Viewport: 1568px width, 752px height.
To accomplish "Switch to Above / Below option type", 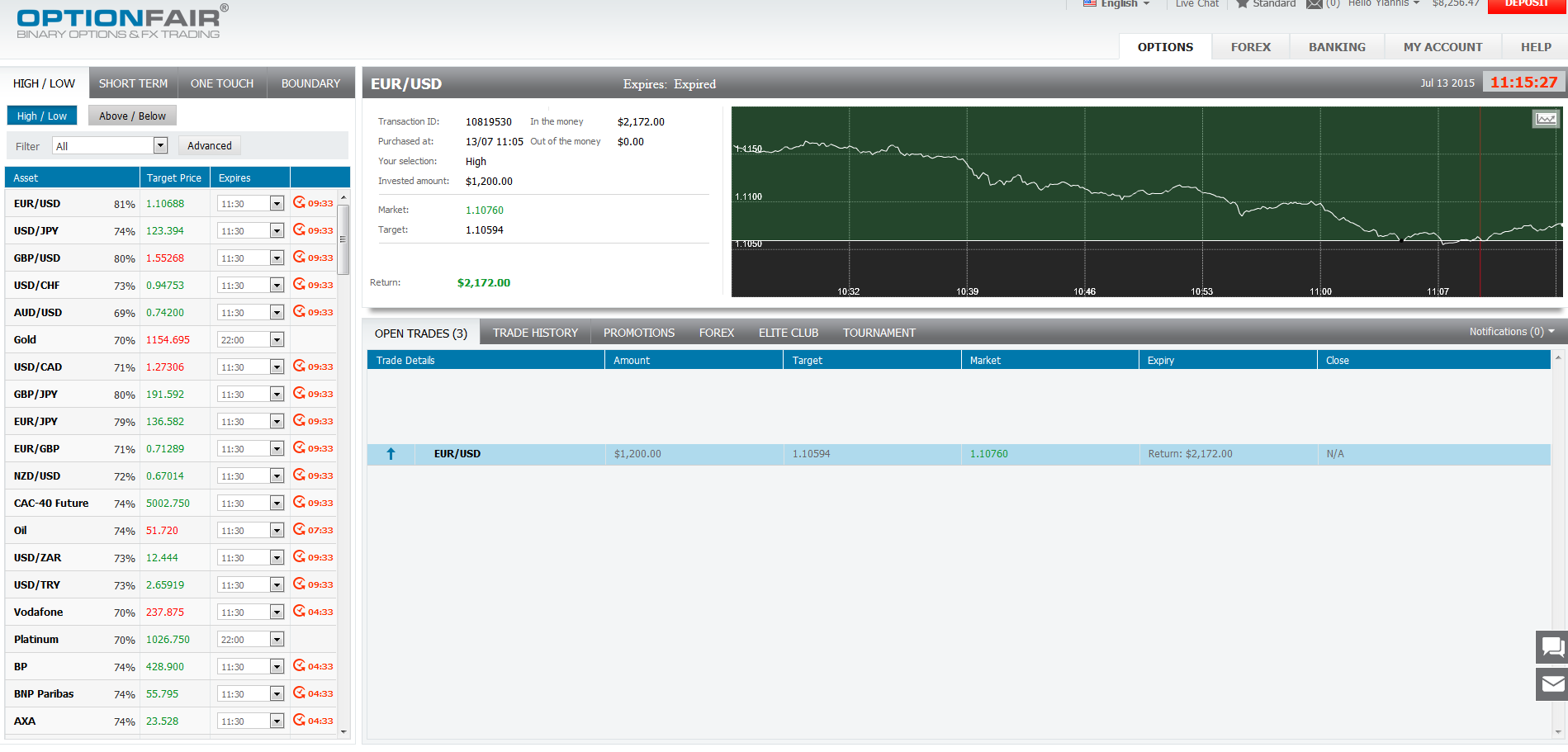I will [x=132, y=116].
